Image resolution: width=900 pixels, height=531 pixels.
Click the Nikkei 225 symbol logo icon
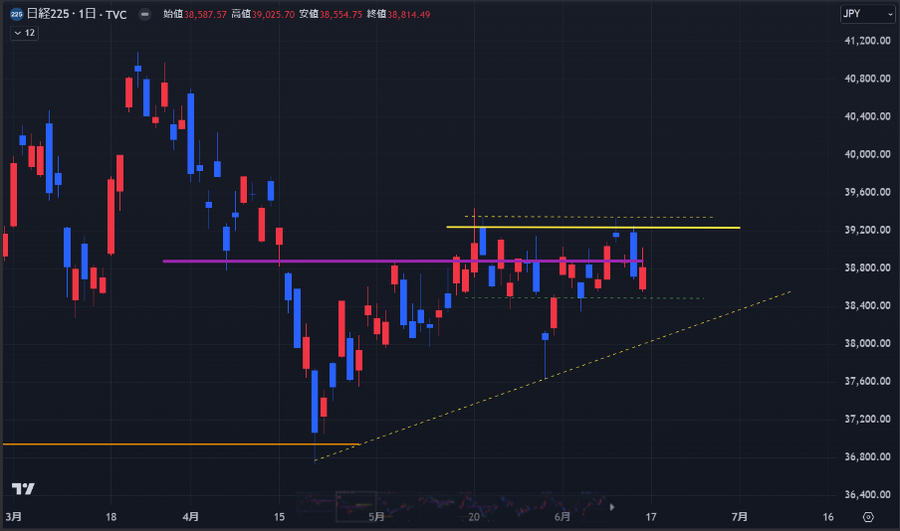point(16,15)
